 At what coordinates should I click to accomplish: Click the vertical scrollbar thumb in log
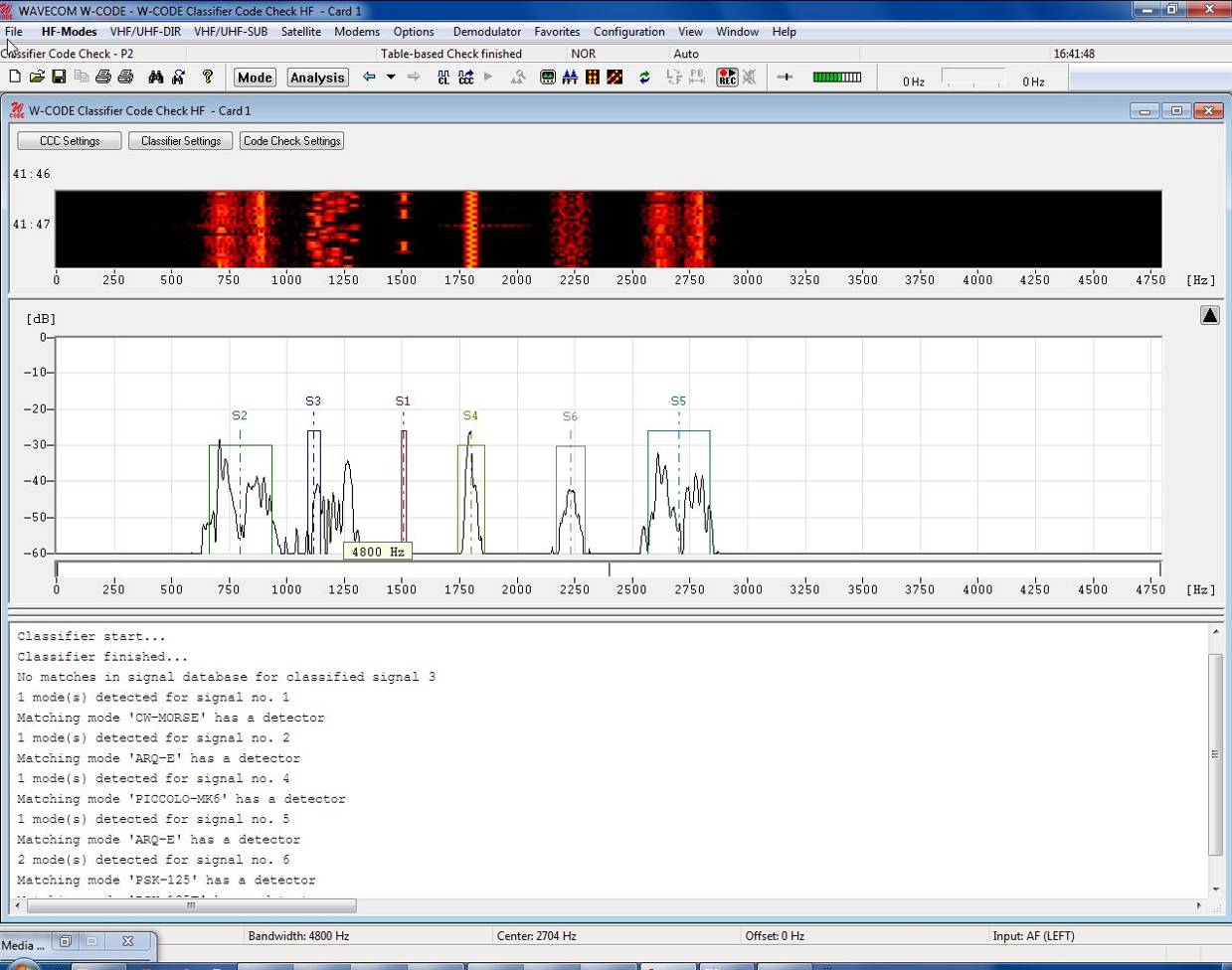(1215, 754)
